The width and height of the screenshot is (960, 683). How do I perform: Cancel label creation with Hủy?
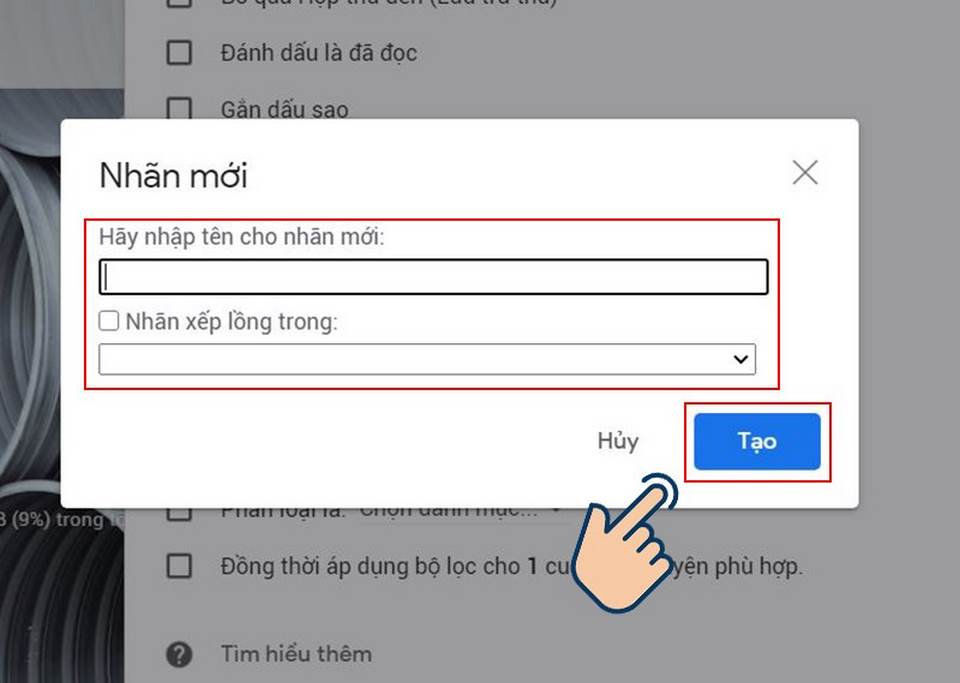618,441
